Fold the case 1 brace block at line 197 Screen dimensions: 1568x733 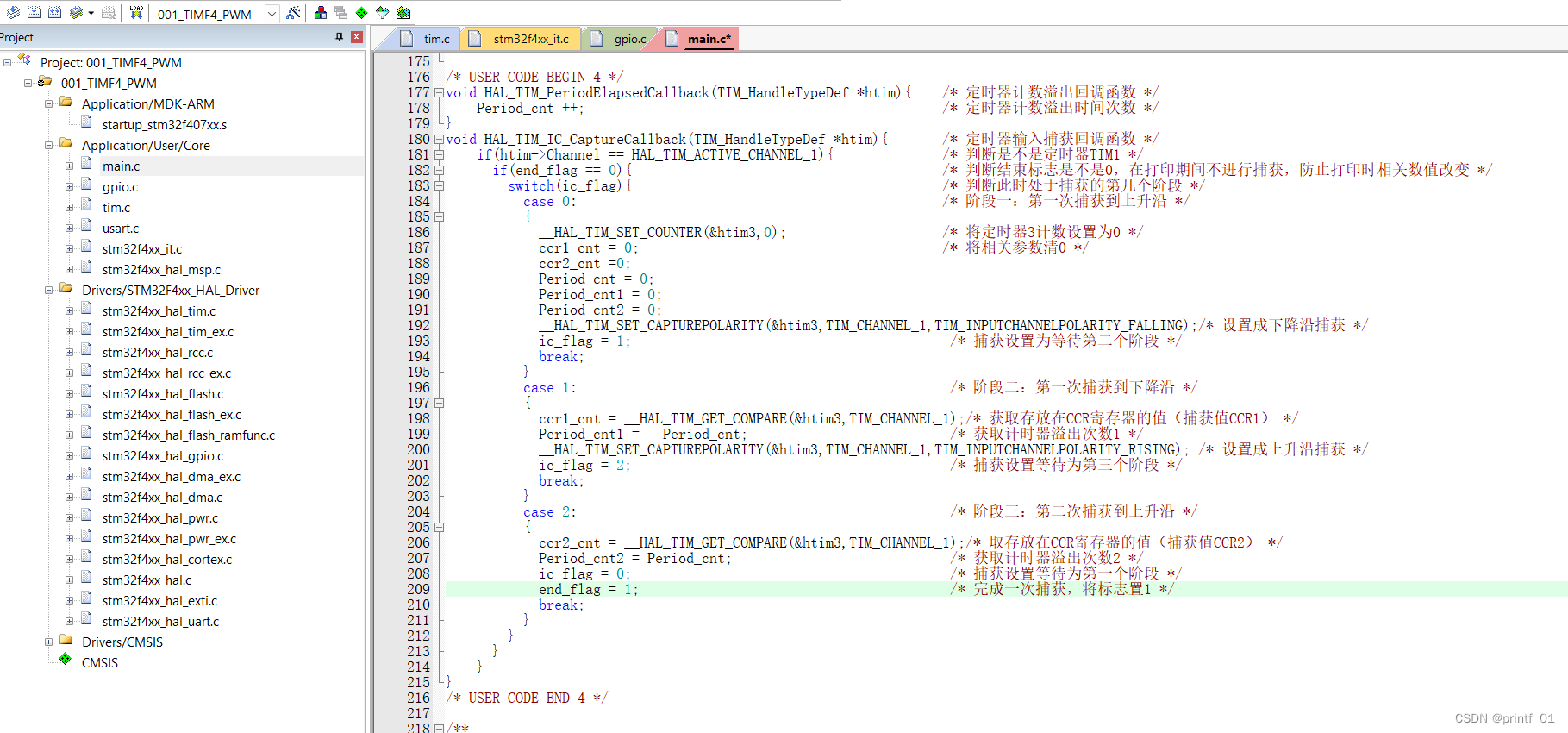pyautogui.click(x=440, y=404)
